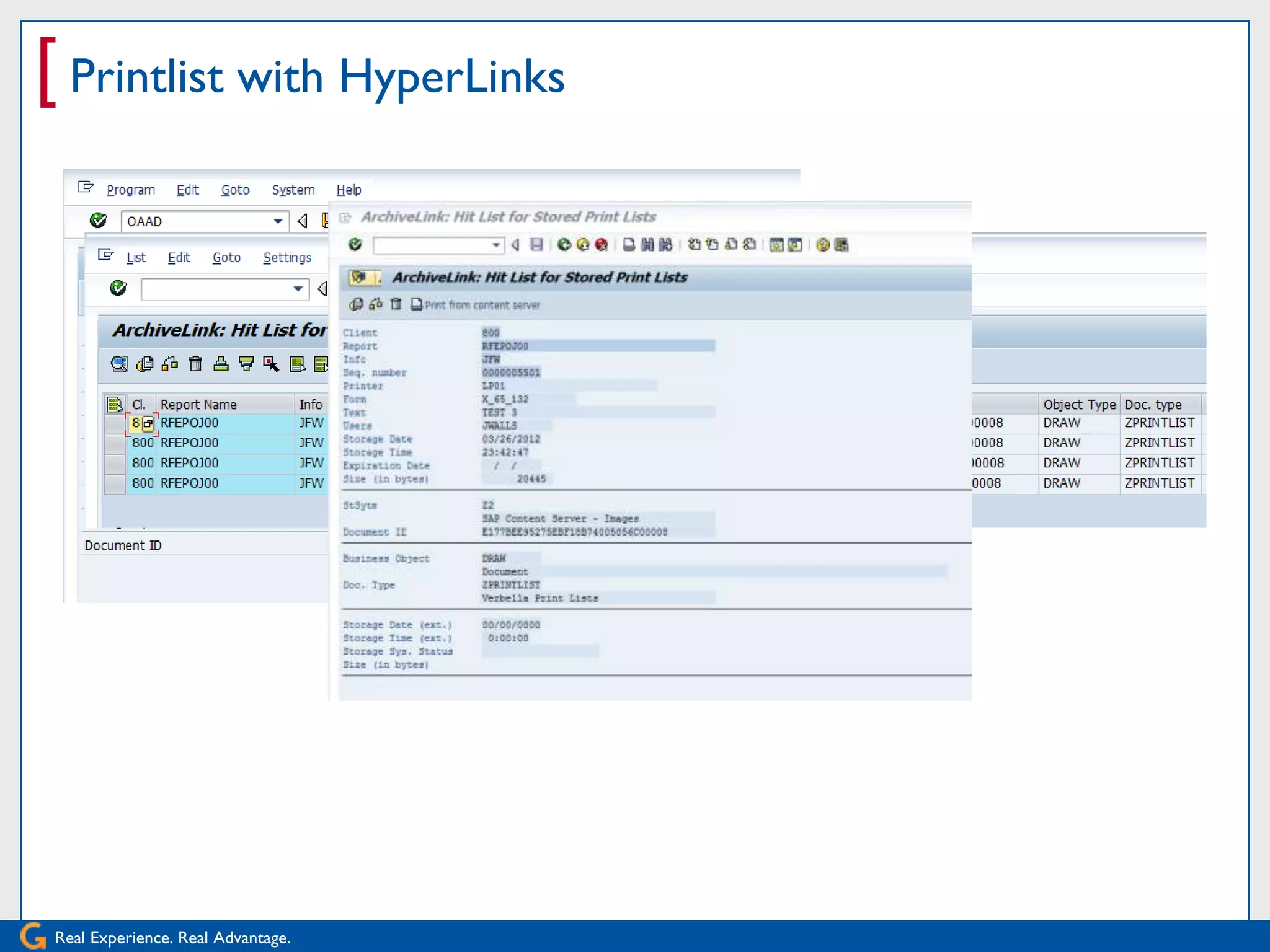This screenshot has height=952, width=1270.
Task: Expand the OAAD command field dropdown
Action: coord(278,221)
